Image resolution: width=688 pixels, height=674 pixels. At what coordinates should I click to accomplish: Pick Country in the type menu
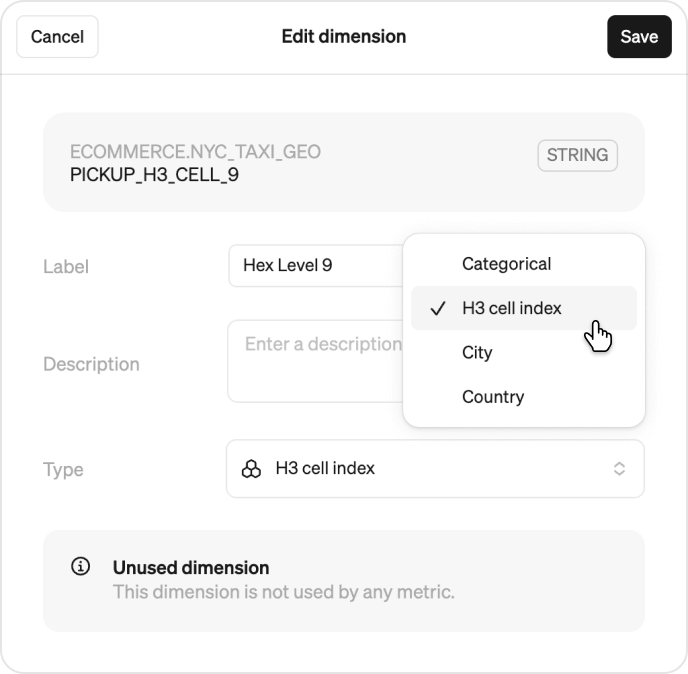(x=523, y=397)
